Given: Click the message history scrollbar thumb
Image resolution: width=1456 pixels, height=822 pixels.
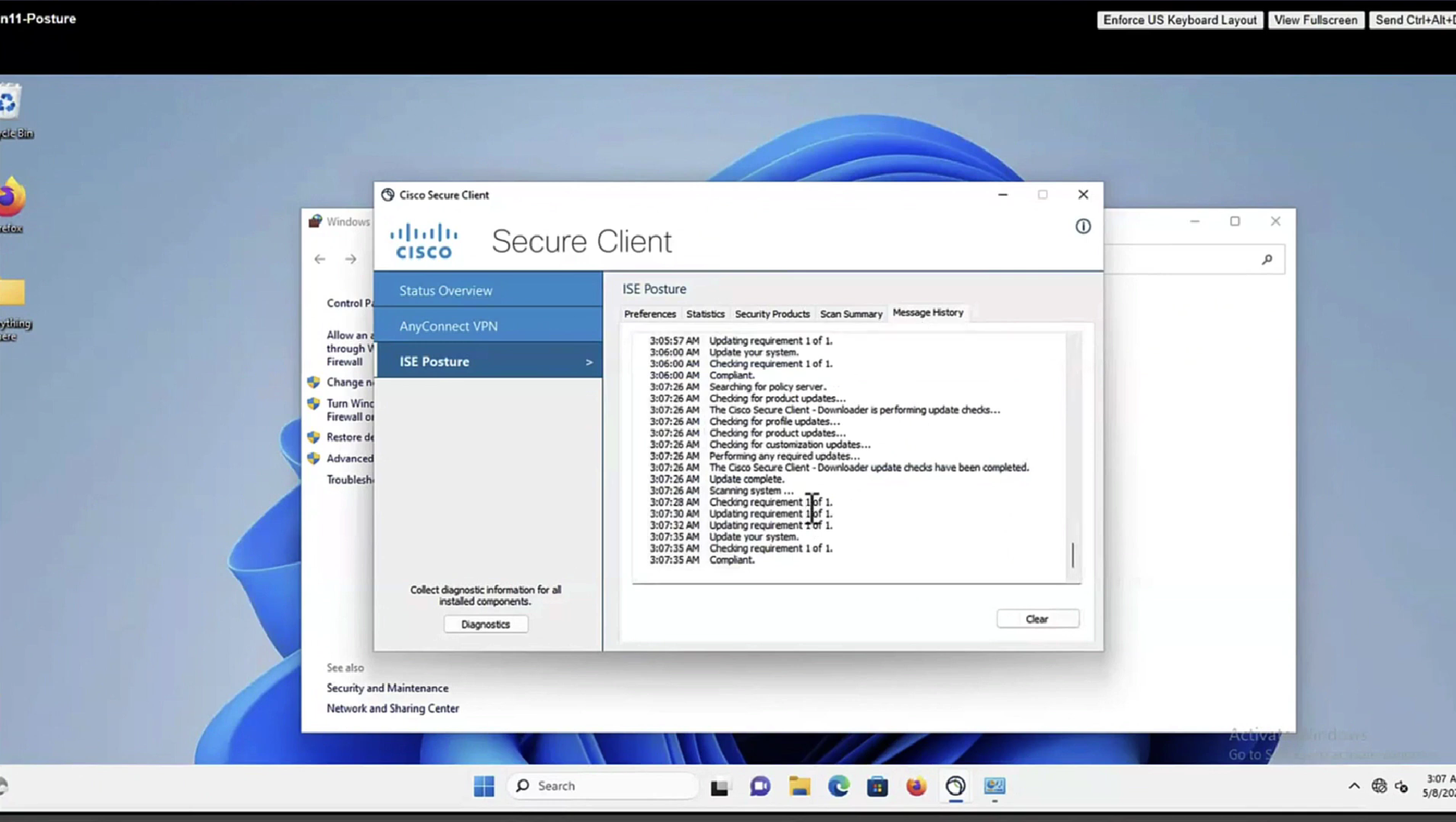Looking at the screenshot, I should 1072,555.
